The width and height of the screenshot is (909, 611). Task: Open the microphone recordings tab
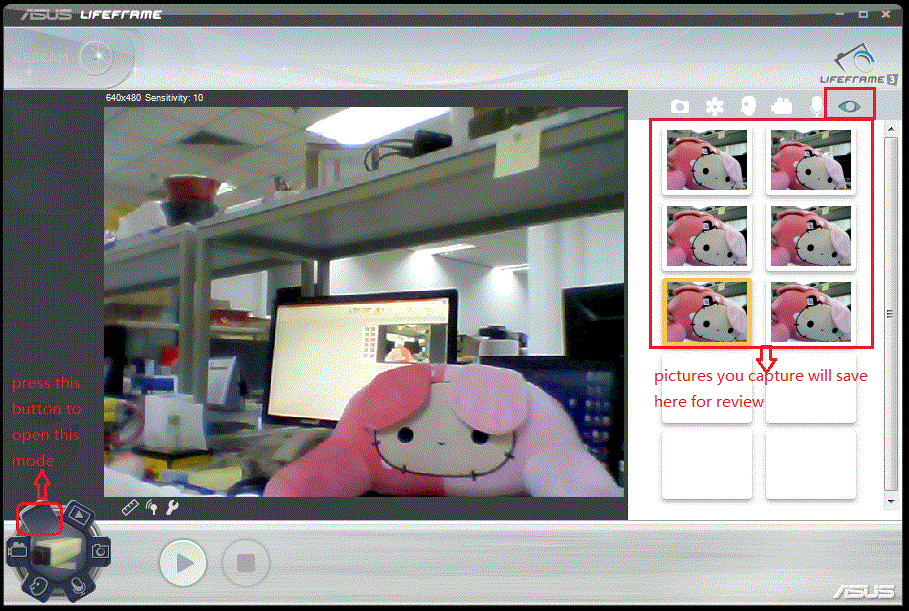[817, 106]
